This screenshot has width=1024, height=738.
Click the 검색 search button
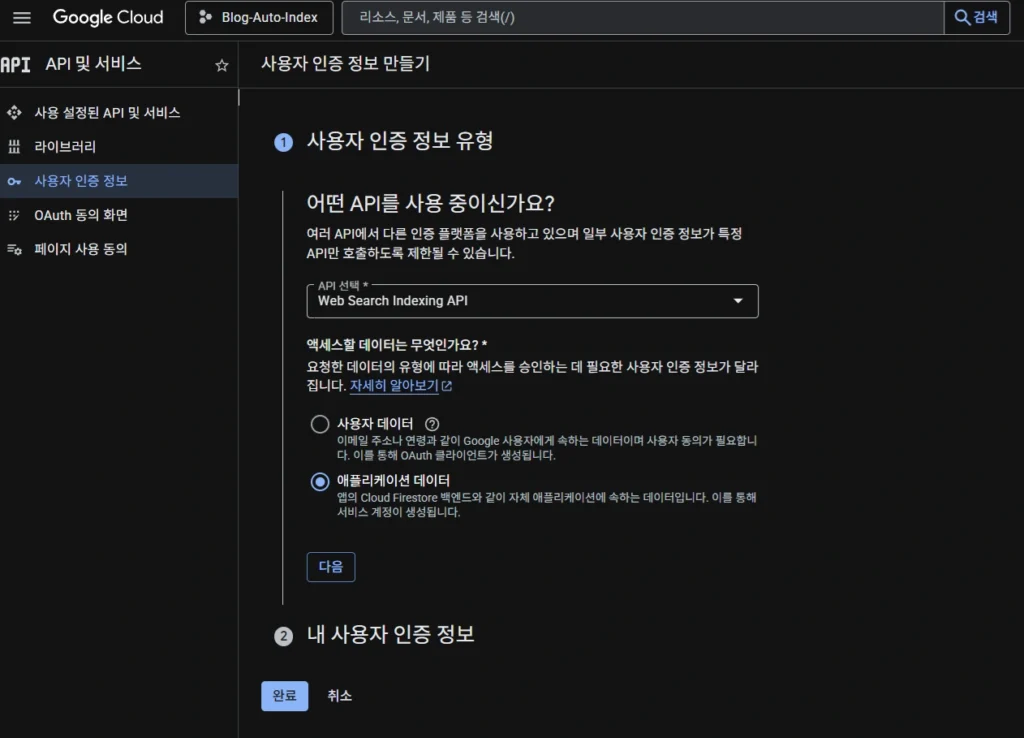point(977,18)
